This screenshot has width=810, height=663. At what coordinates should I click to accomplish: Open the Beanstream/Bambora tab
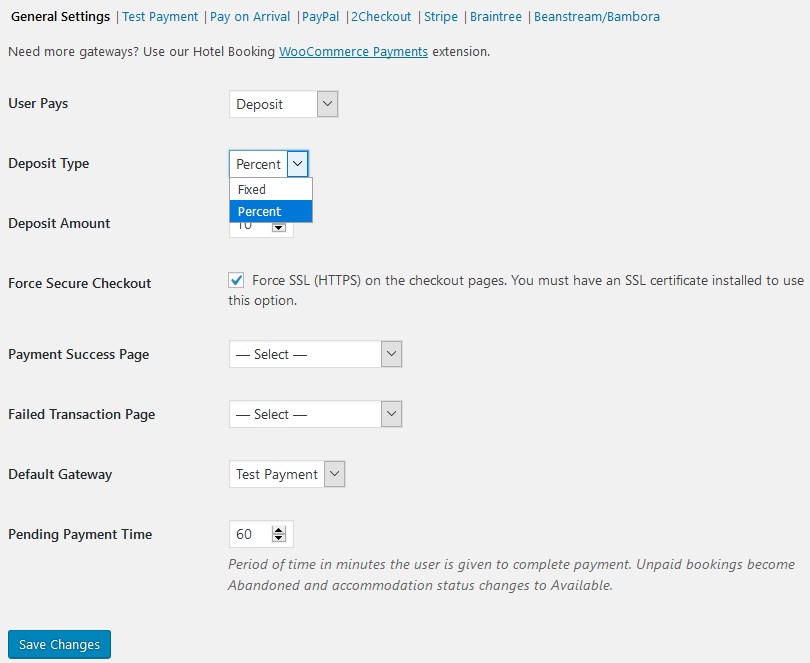(597, 17)
